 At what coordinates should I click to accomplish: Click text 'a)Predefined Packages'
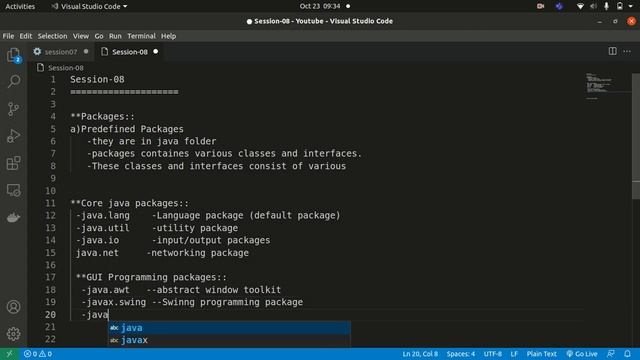(x=127, y=129)
